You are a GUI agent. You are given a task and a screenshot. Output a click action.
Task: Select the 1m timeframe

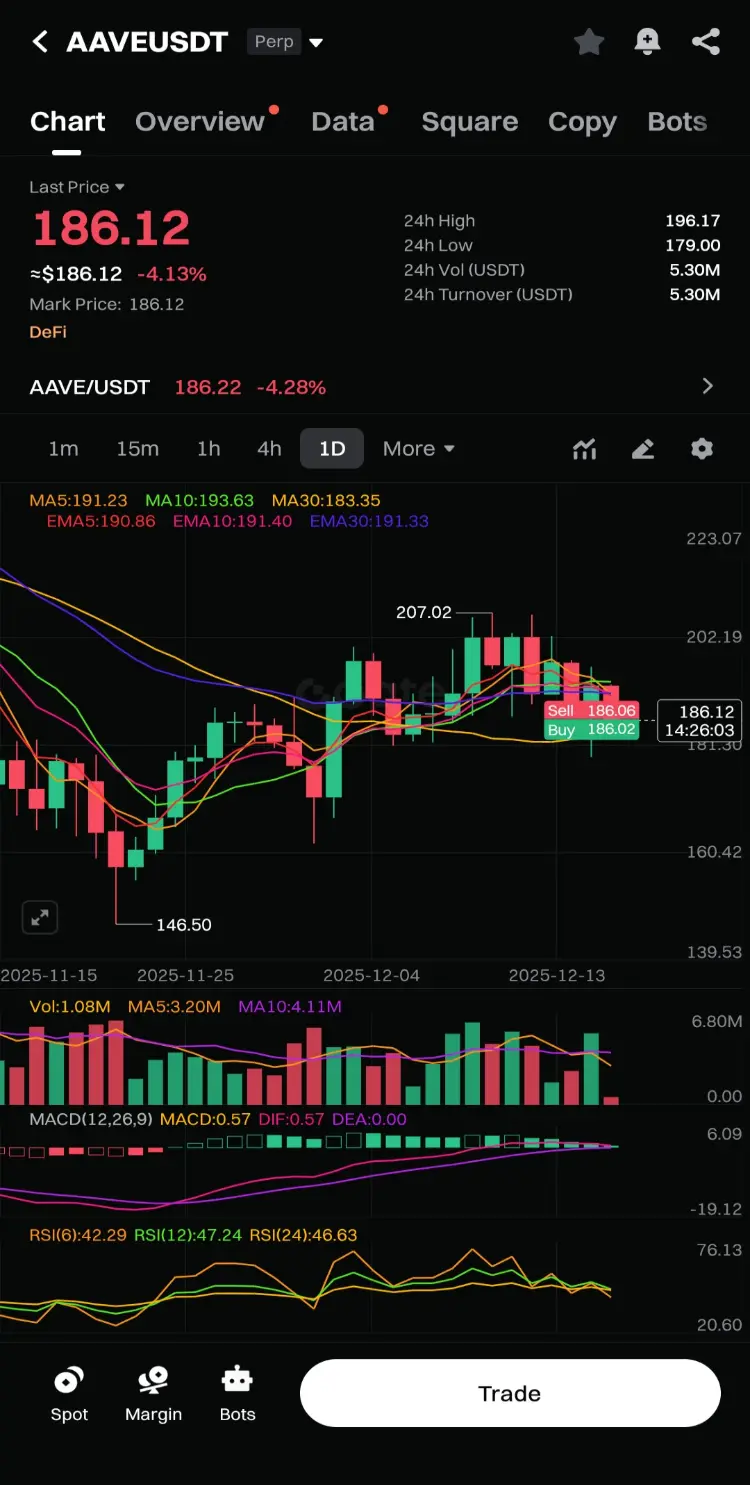(x=63, y=449)
